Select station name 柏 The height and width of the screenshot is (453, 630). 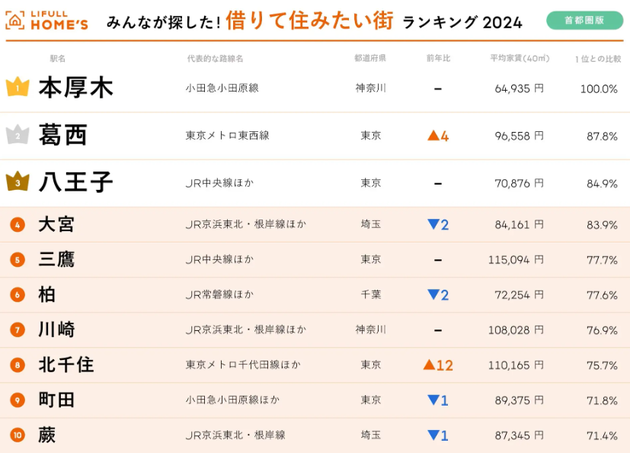tap(47, 295)
